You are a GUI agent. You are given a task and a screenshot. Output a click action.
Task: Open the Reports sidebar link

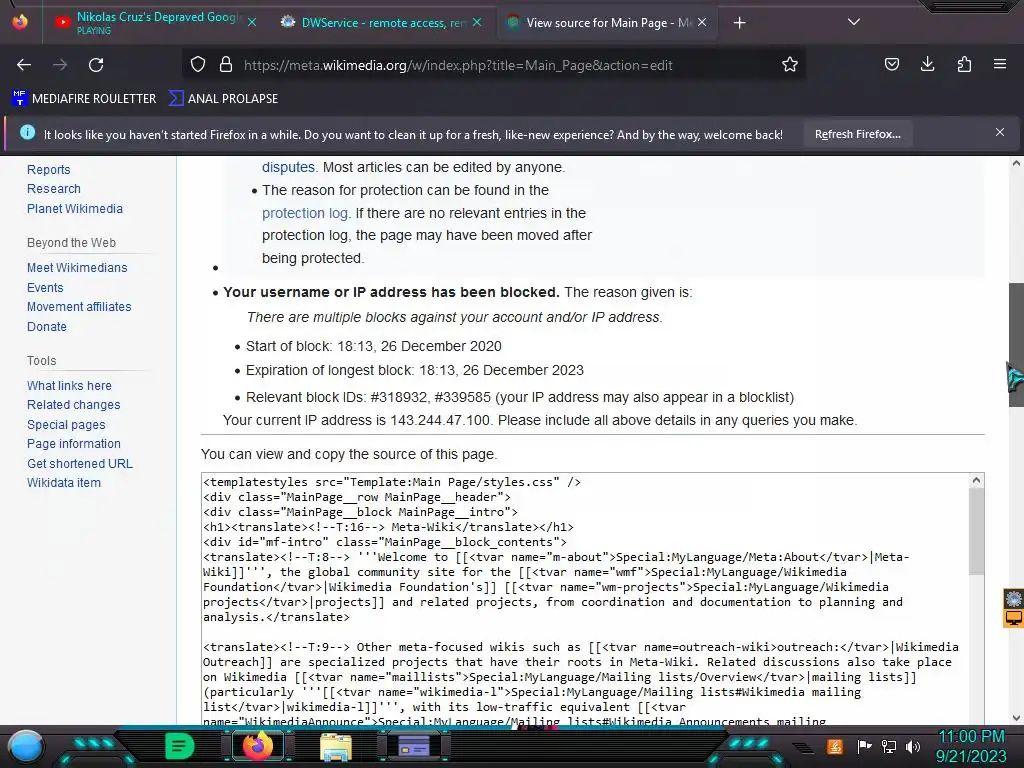coord(48,170)
